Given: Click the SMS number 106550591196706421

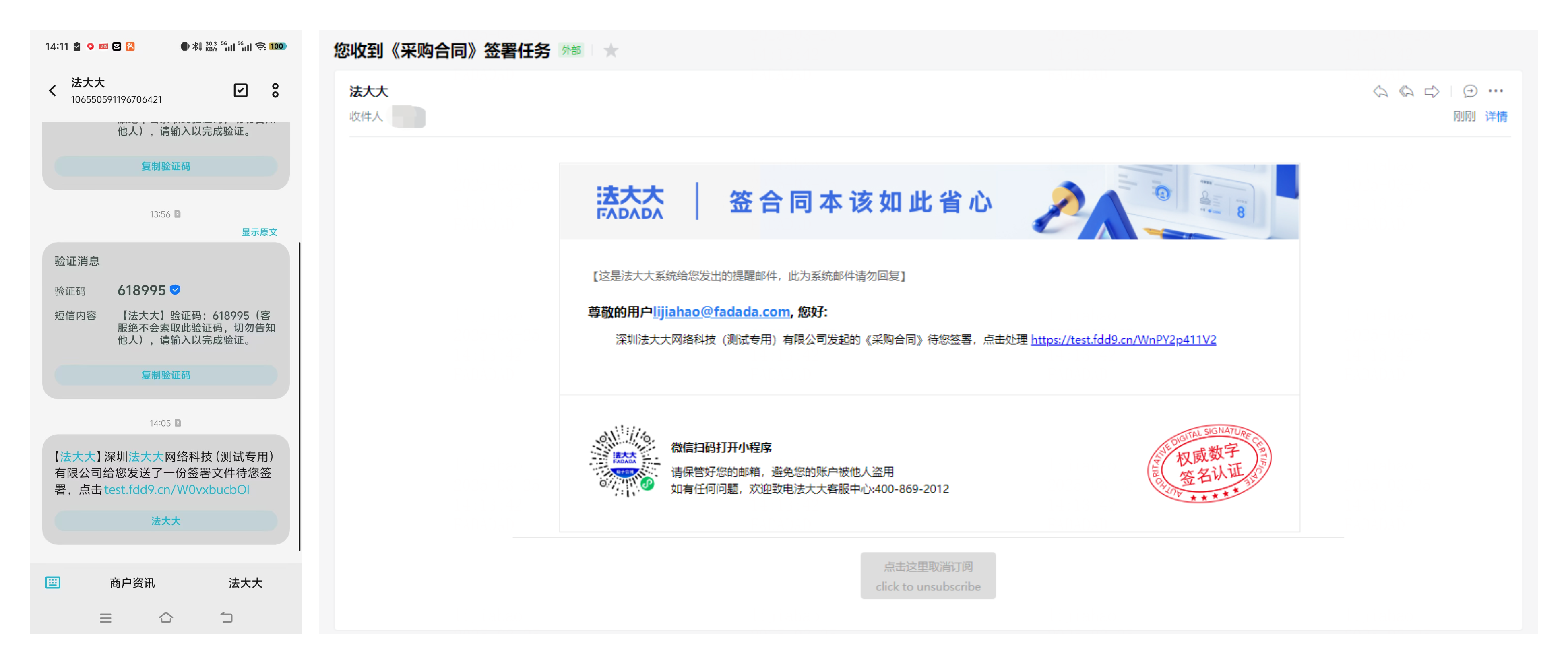Looking at the screenshot, I should click(116, 99).
